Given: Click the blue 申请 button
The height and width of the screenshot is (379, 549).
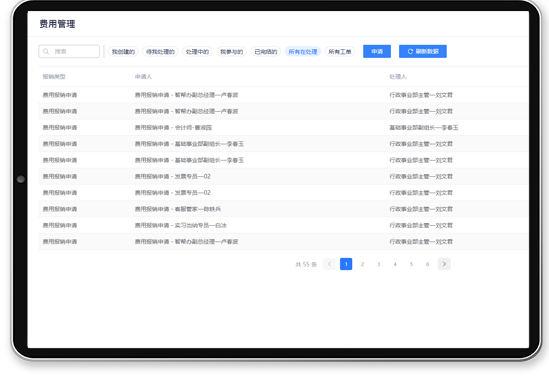Looking at the screenshot, I should pos(377,51).
